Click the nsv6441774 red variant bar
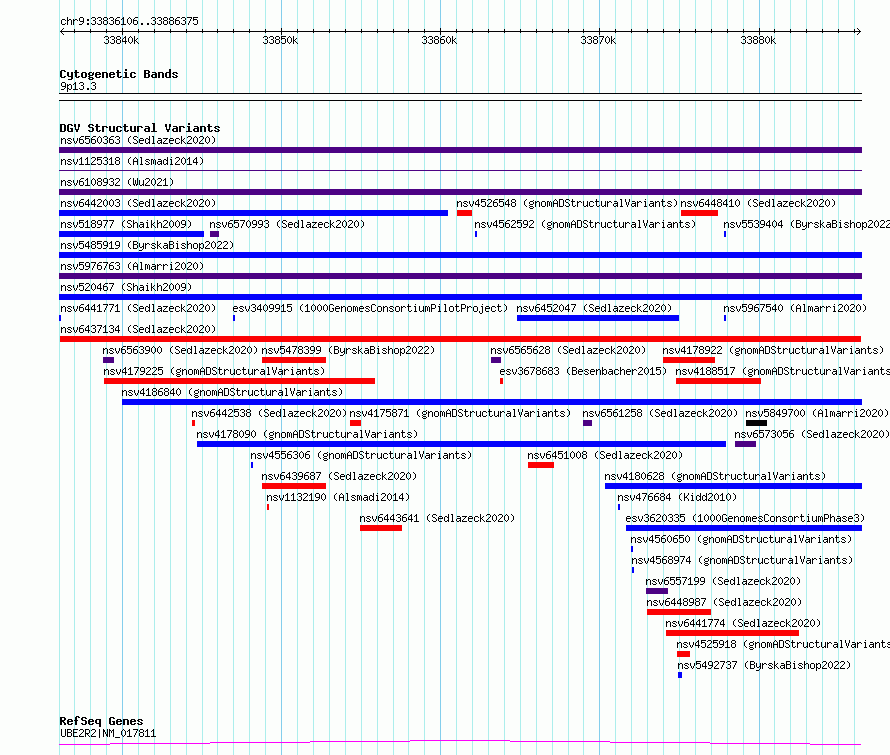 tap(732, 633)
